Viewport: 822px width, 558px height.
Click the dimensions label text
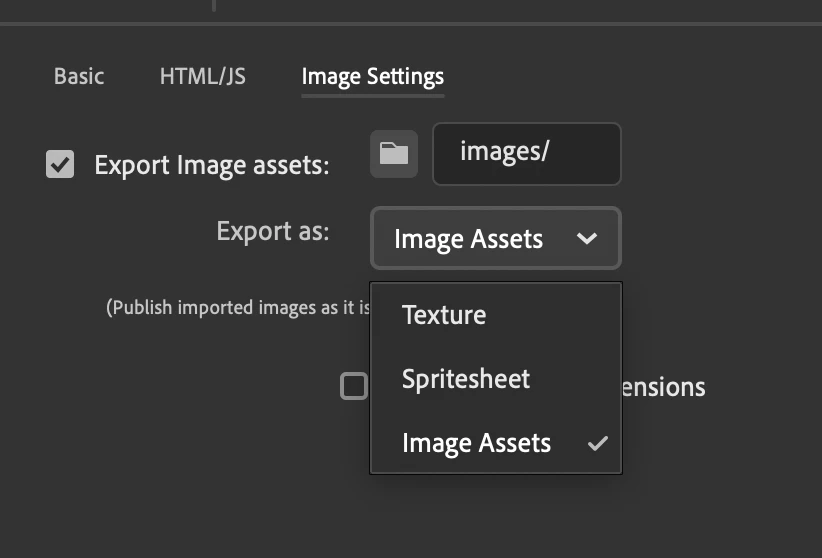tap(663, 387)
